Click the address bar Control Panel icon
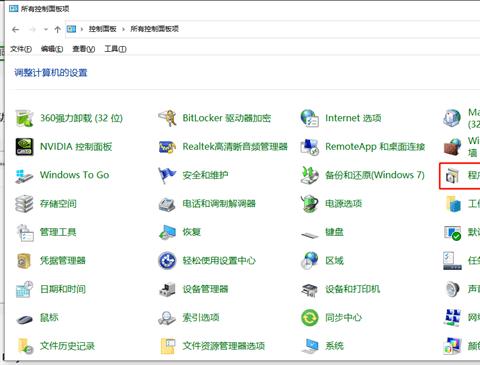Viewport: 480px width, 365px height. point(71,29)
